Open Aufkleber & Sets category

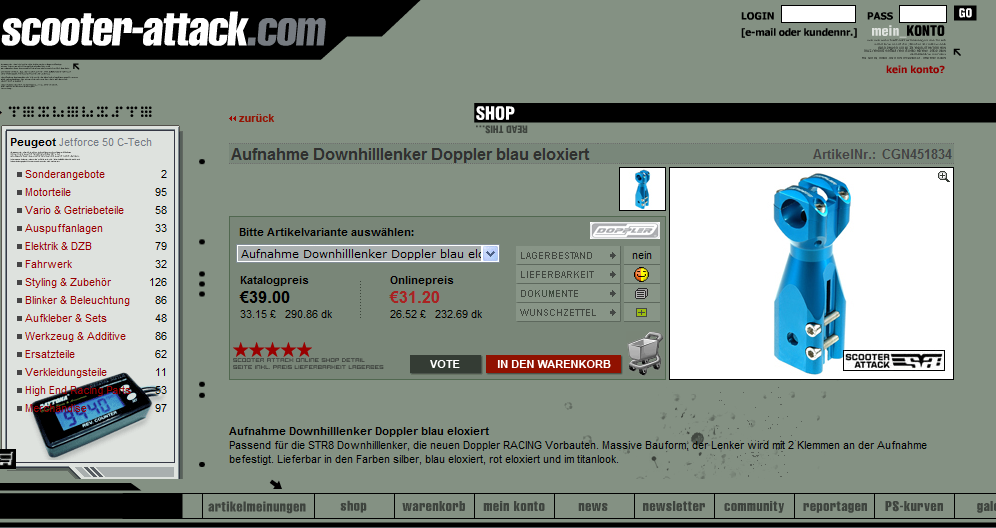click(65, 318)
